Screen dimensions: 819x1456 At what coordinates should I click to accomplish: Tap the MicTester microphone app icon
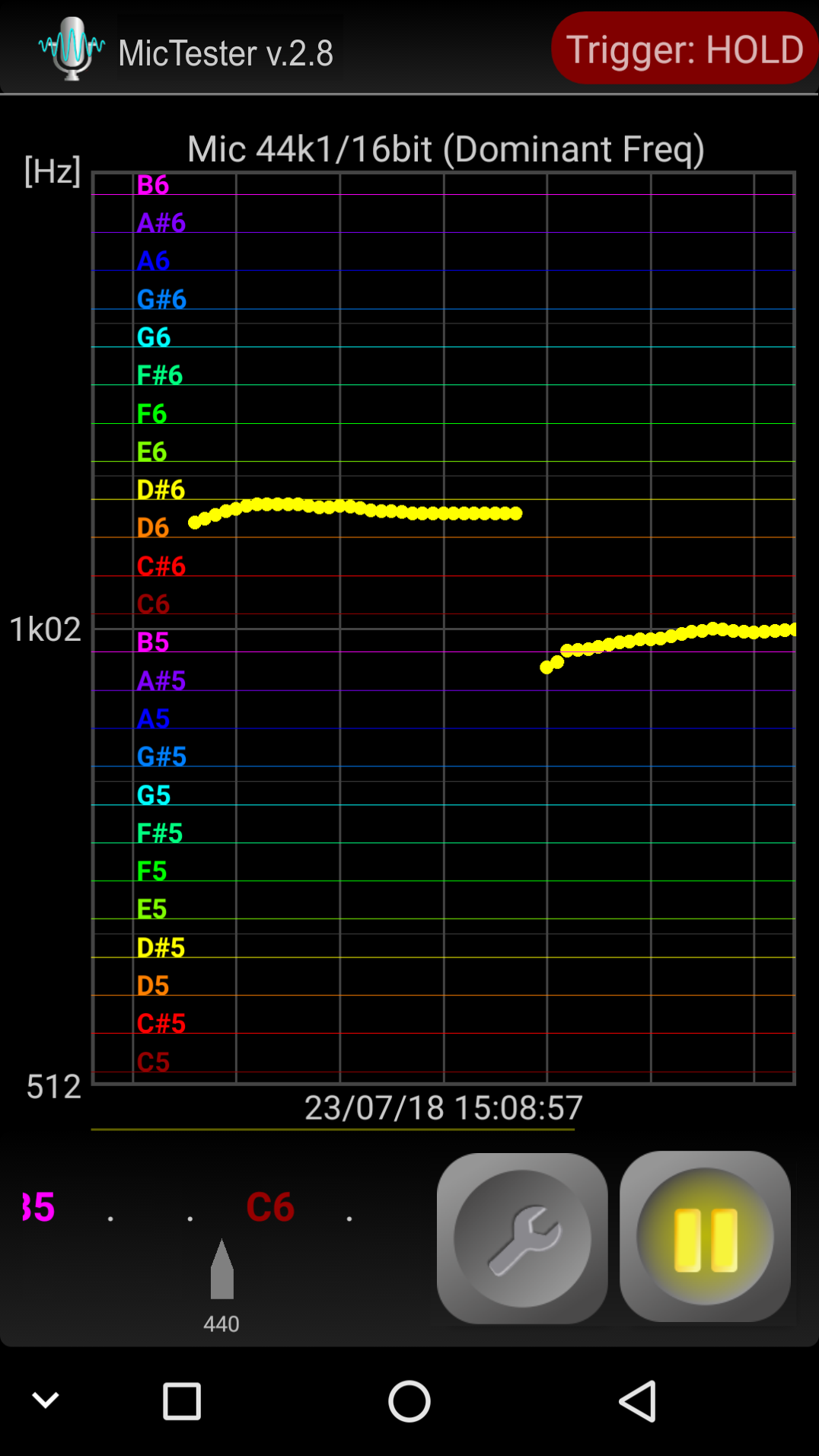(72, 49)
